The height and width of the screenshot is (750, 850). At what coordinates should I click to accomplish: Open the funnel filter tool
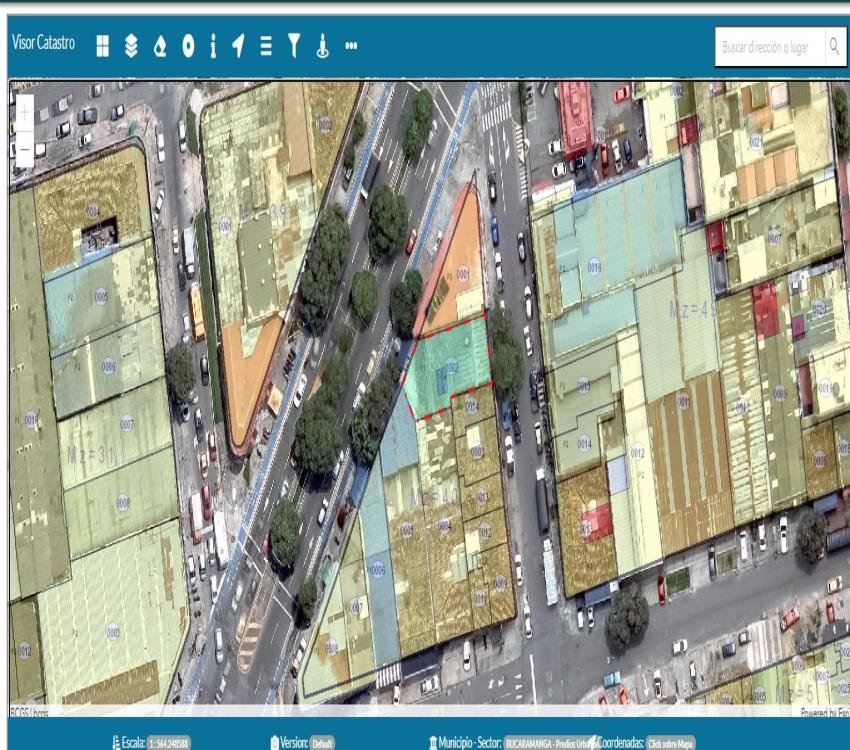[x=294, y=46]
